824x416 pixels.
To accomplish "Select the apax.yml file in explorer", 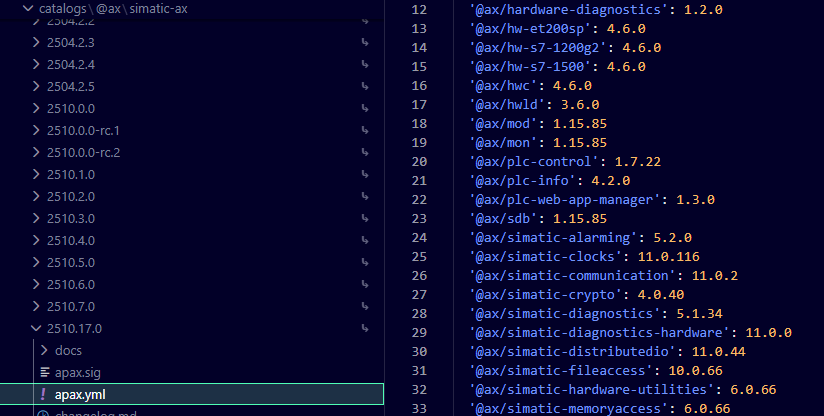I will point(192,394).
